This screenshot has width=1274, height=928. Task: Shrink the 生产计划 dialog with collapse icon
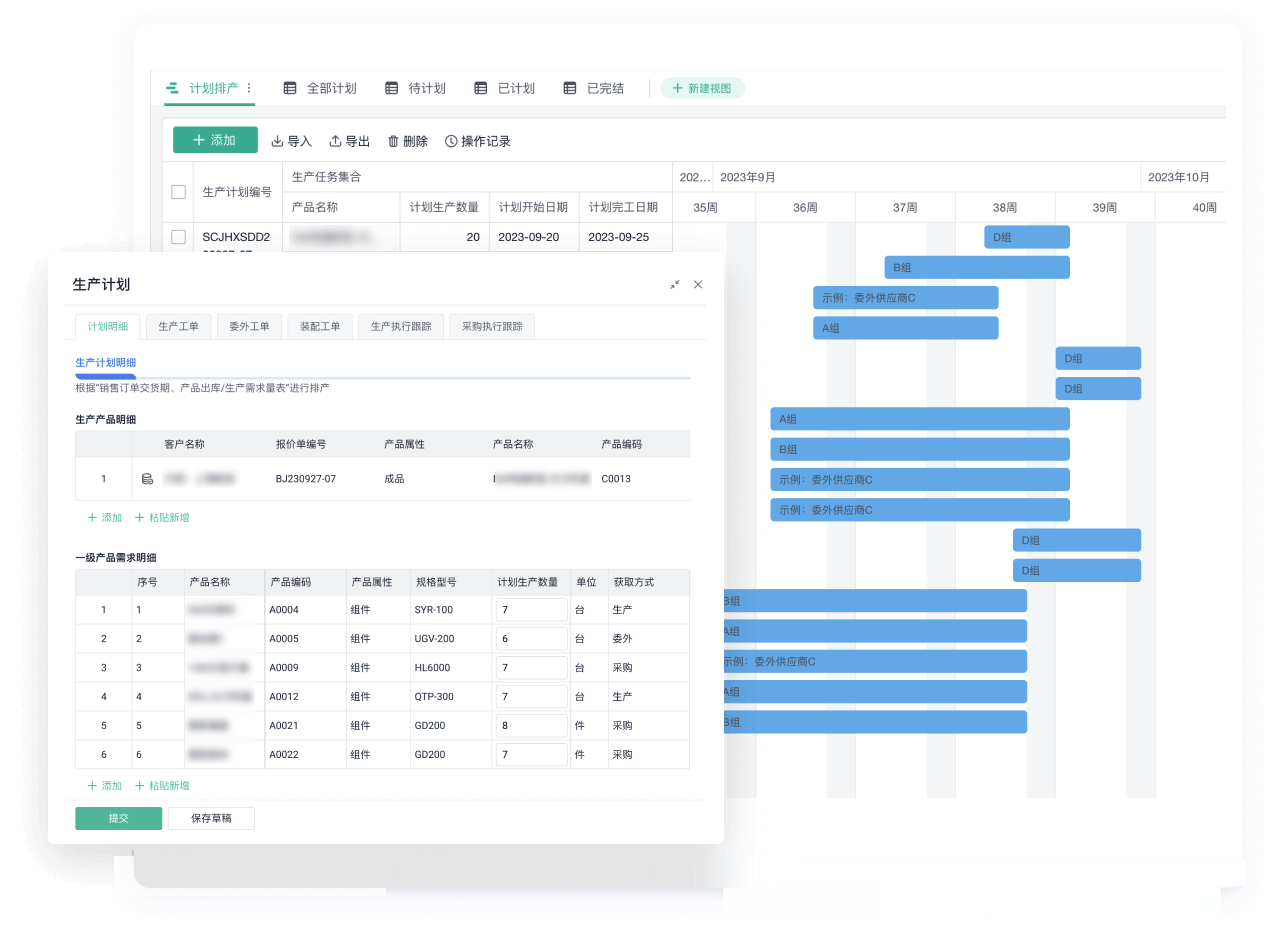point(675,285)
